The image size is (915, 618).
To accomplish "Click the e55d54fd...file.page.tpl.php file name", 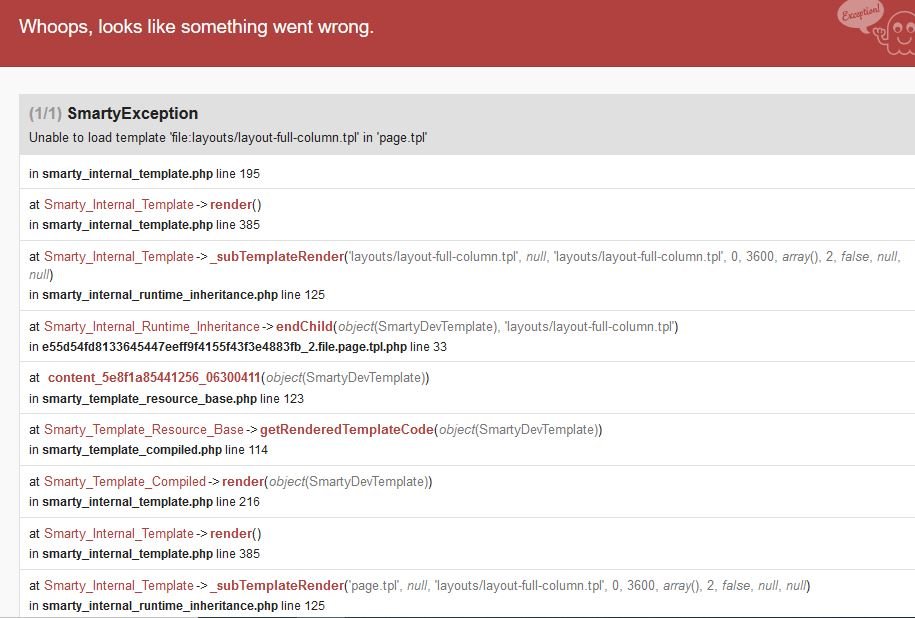I will tap(224, 347).
